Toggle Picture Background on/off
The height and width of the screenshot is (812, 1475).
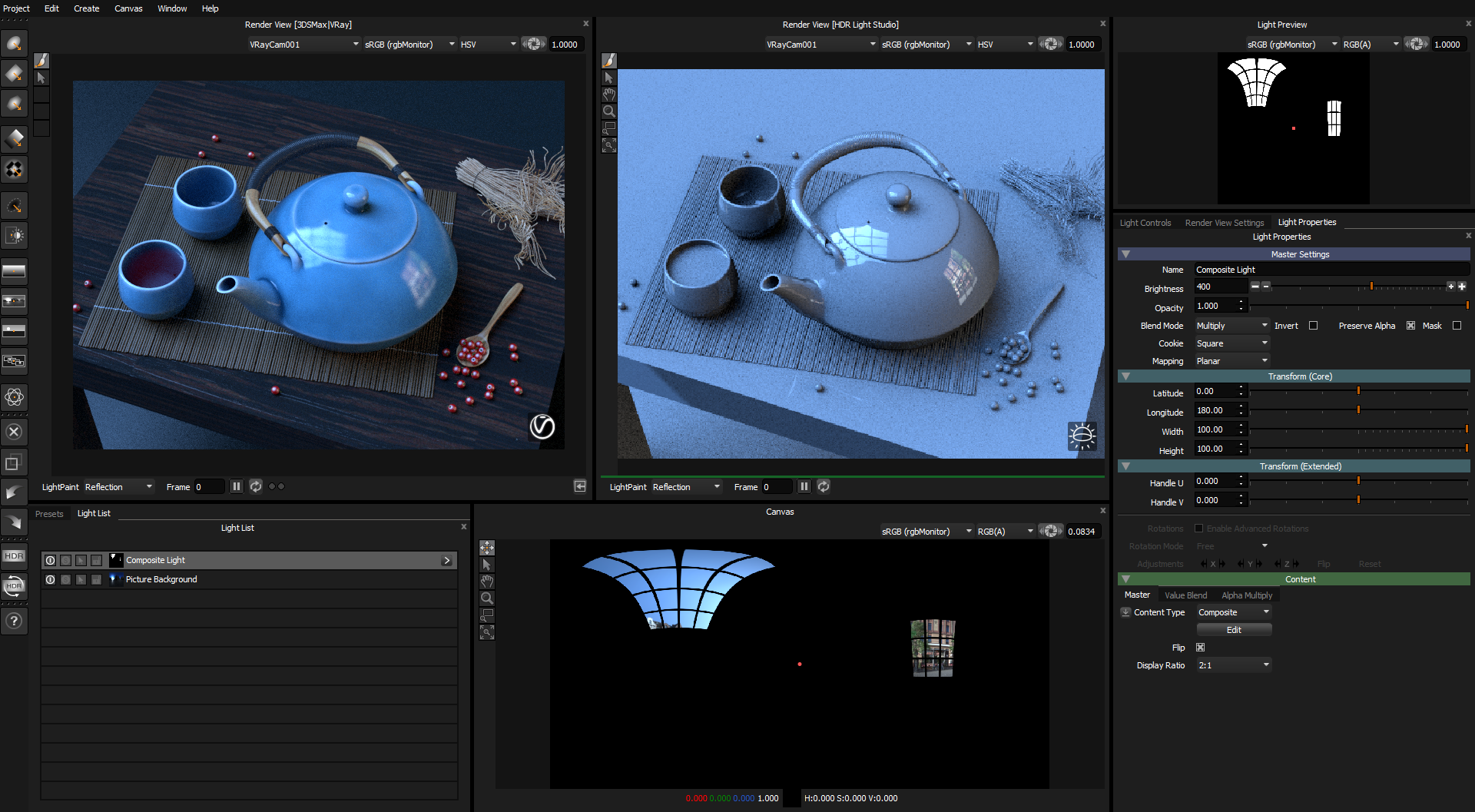tap(50, 579)
